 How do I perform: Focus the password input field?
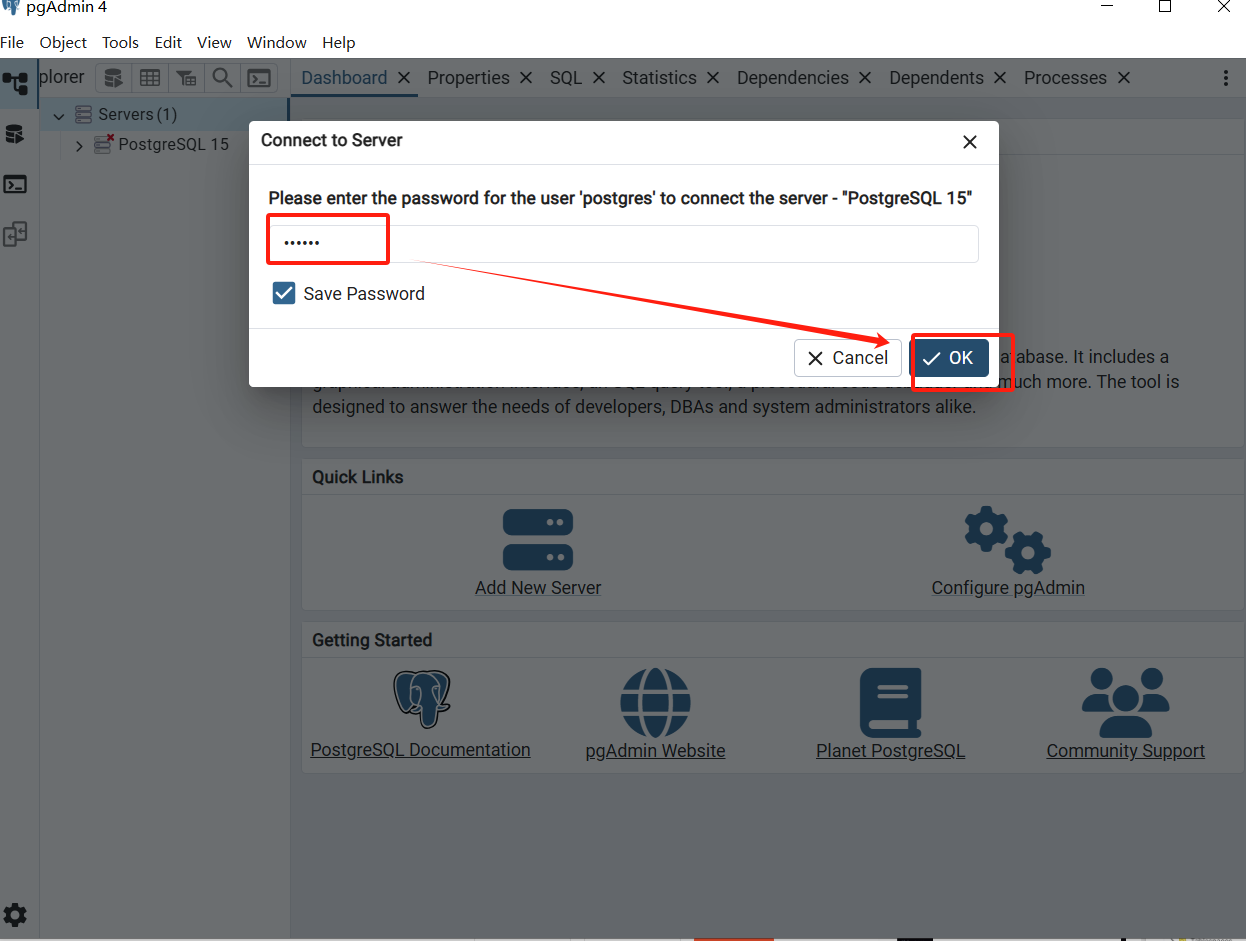[623, 244]
